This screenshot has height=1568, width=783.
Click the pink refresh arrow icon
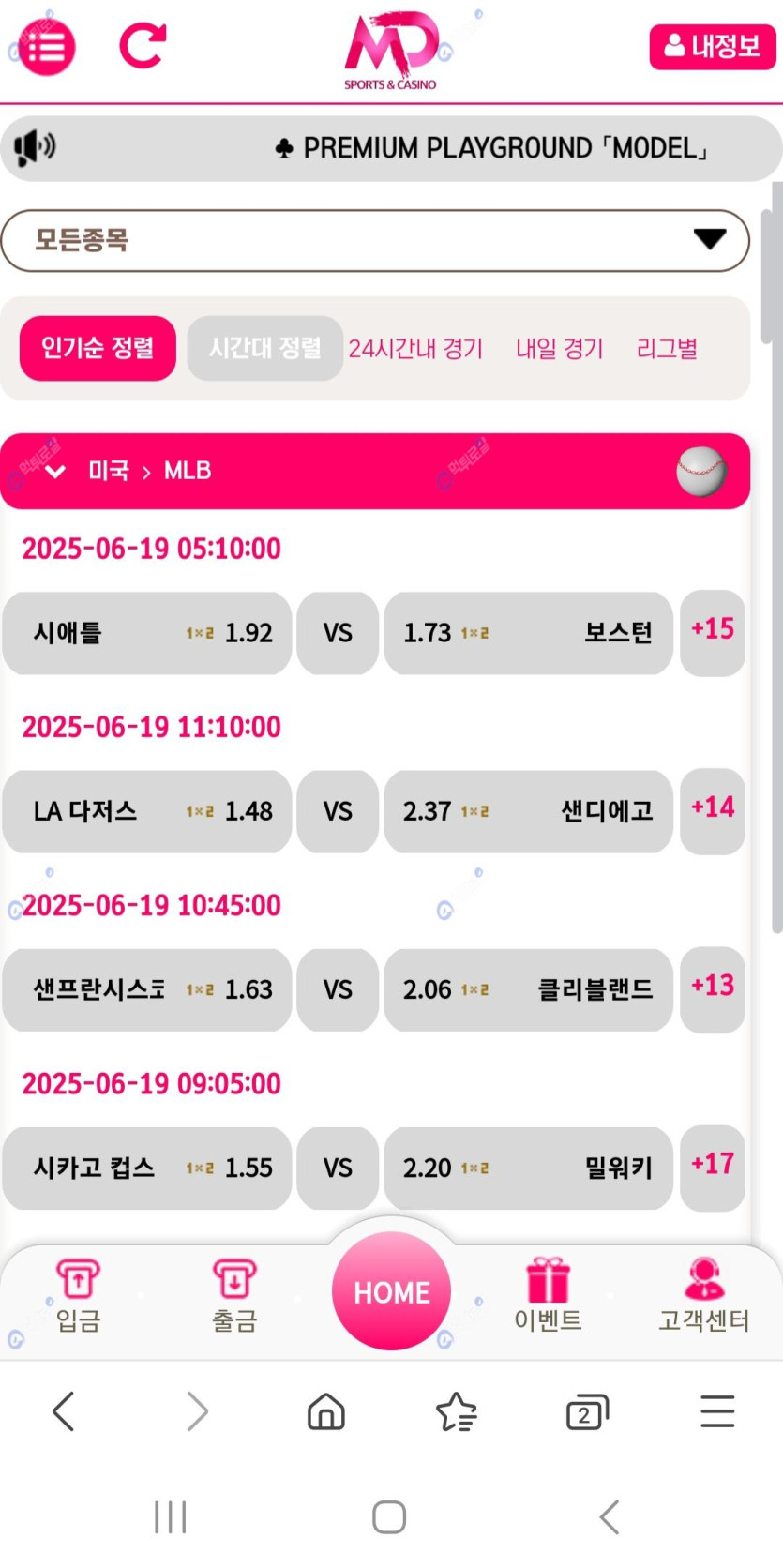click(143, 45)
